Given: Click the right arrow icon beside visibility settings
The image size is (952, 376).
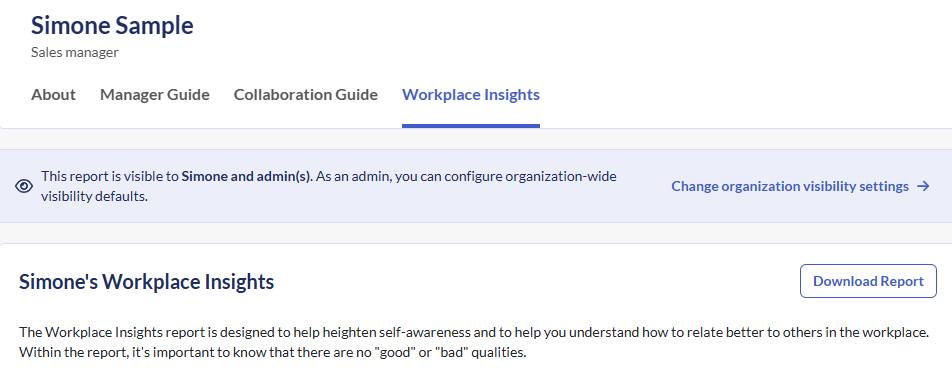Looking at the screenshot, I should pos(923,186).
